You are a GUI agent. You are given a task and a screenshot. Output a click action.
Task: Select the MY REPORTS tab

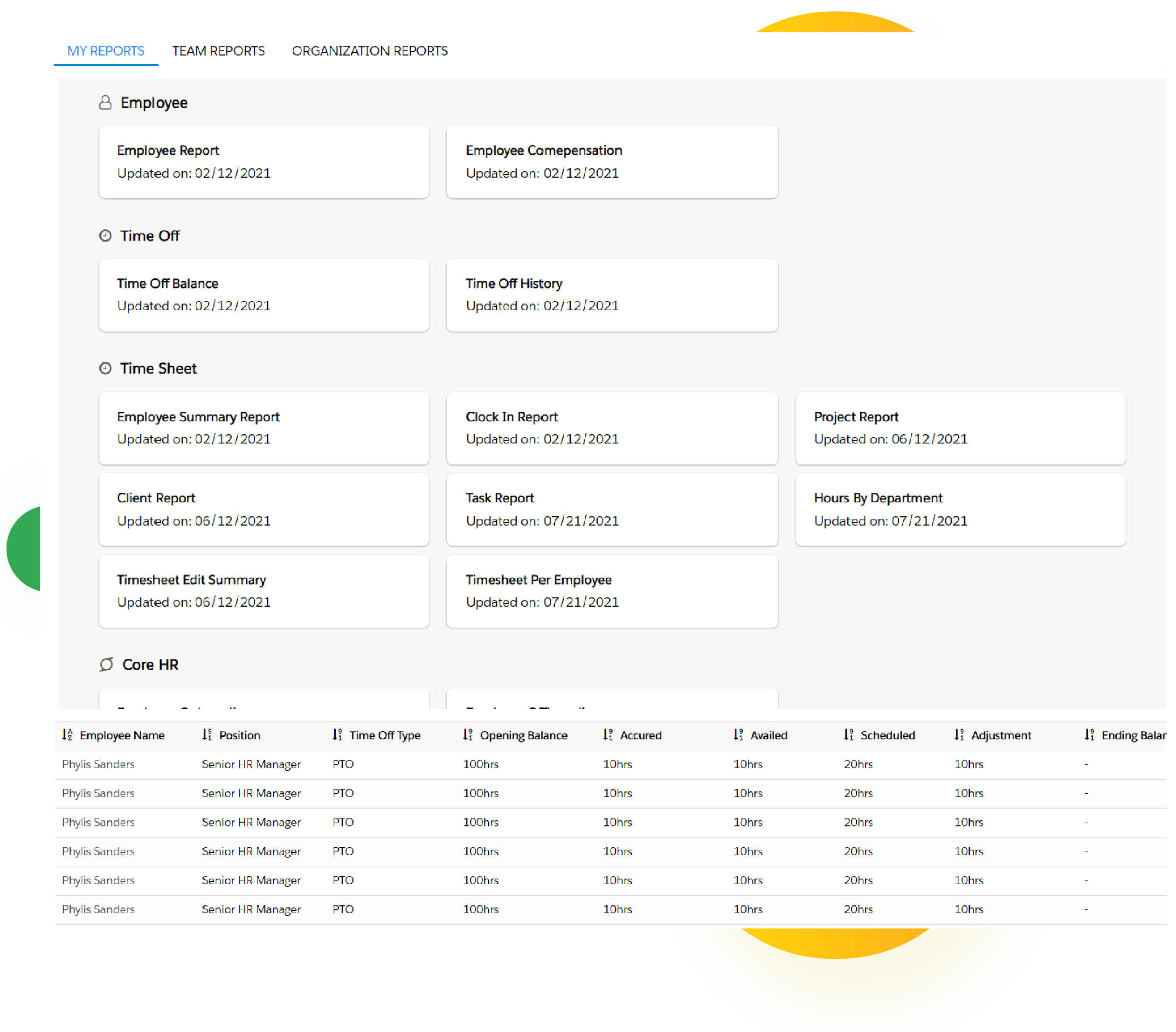pos(105,51)
